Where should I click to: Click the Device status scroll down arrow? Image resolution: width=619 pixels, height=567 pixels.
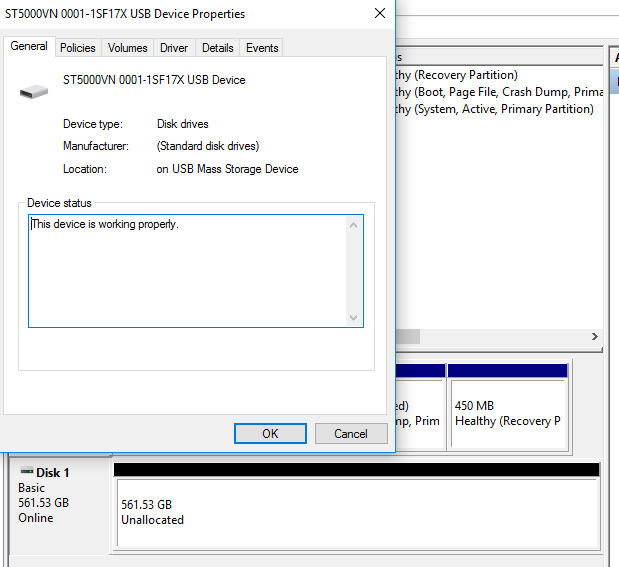pyautogui.click(x=354, y=317)
